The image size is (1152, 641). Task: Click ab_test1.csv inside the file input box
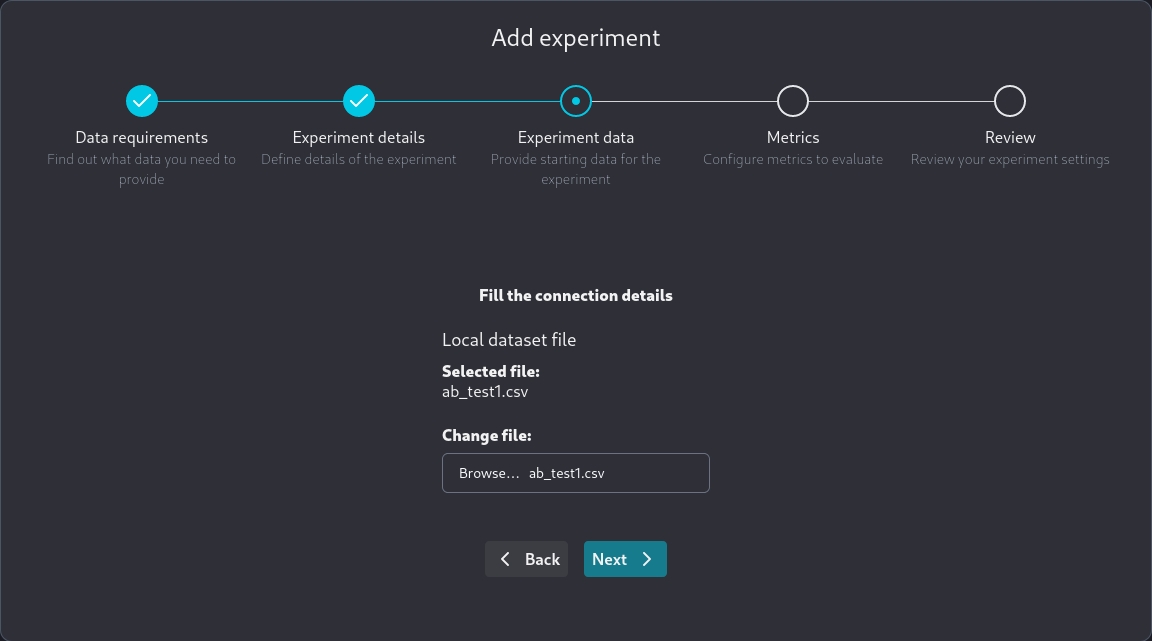[567, 473]
